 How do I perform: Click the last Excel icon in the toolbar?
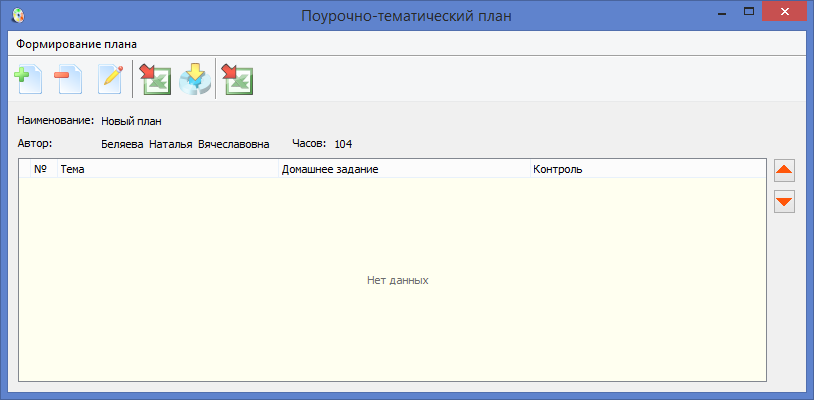(x=237, y=79)
